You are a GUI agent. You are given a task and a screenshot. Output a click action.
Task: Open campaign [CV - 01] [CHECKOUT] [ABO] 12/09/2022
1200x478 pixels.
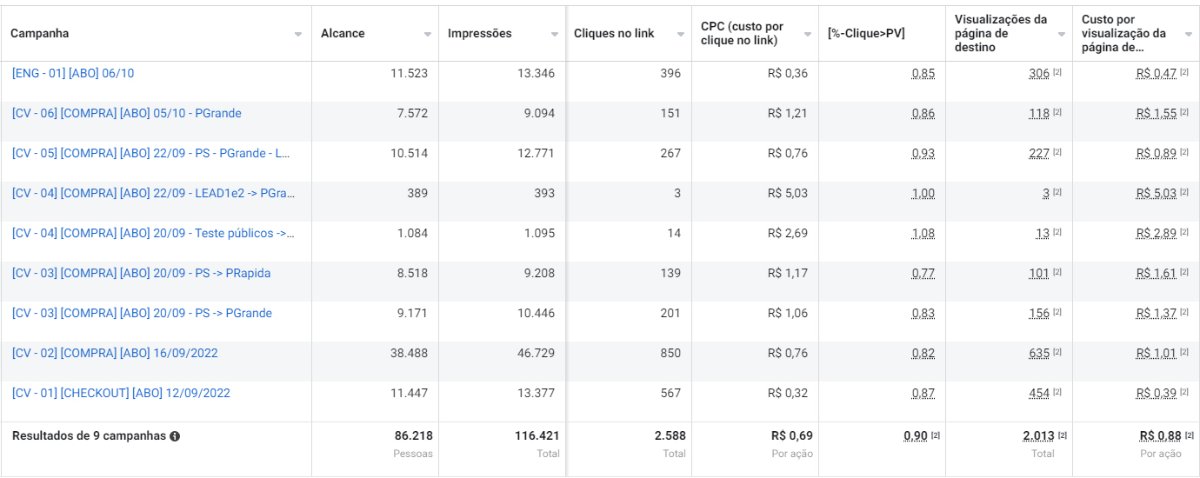[x=120, y=394]
